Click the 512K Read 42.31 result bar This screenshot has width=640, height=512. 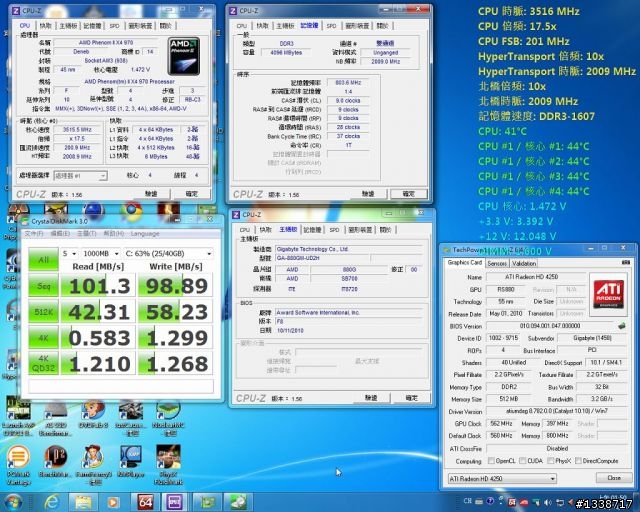pyautogui.click(x=98, y=312)
